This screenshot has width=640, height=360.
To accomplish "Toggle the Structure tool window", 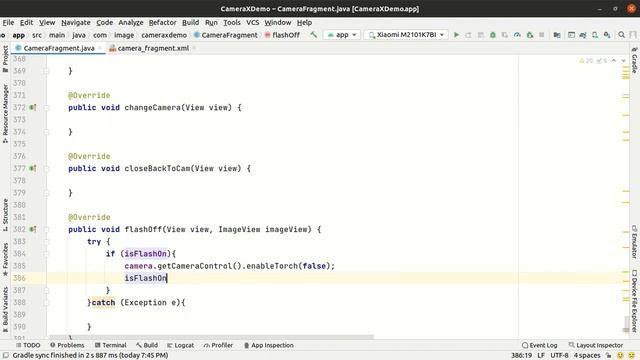I will (x=5, y=215).
